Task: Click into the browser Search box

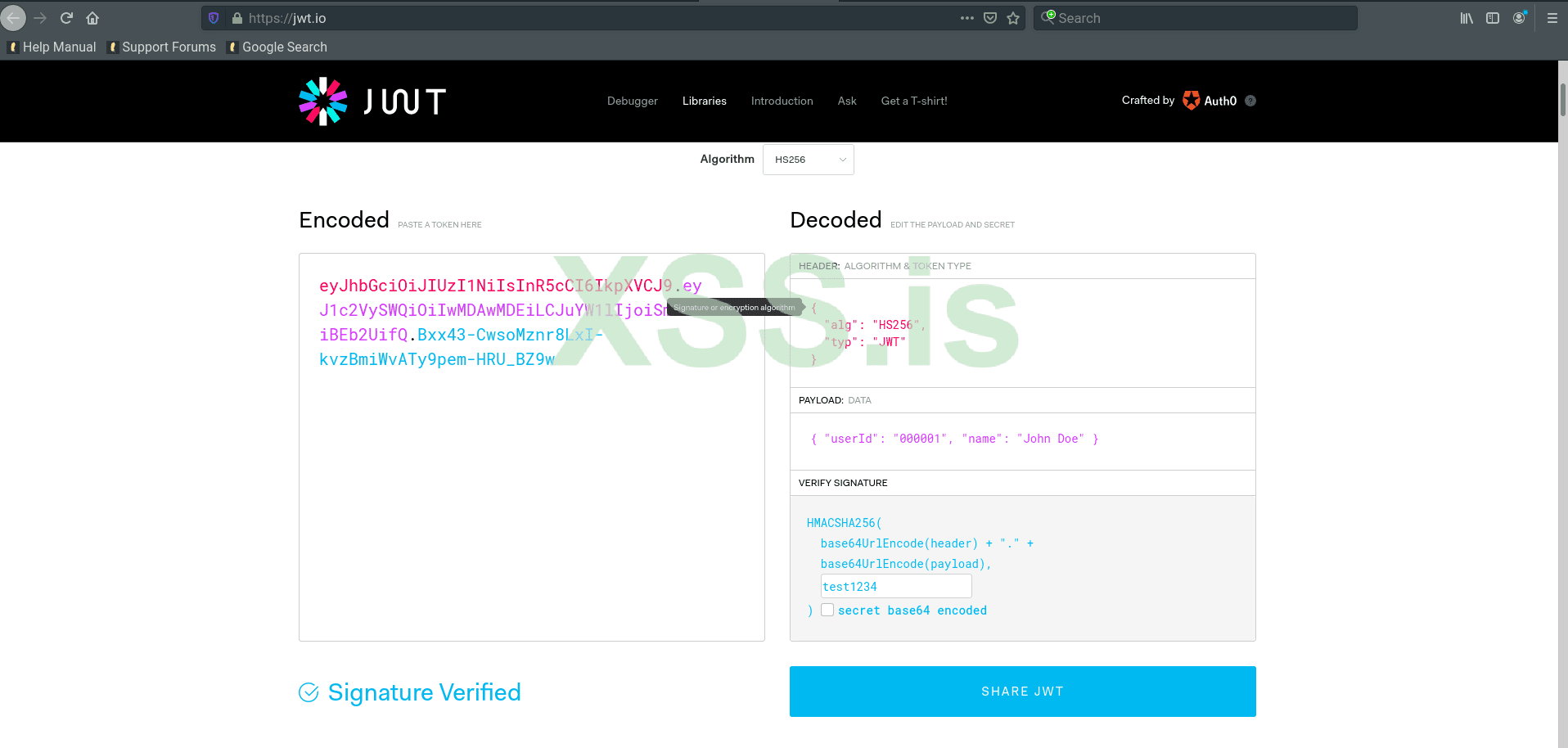Action: (1196, 18)
